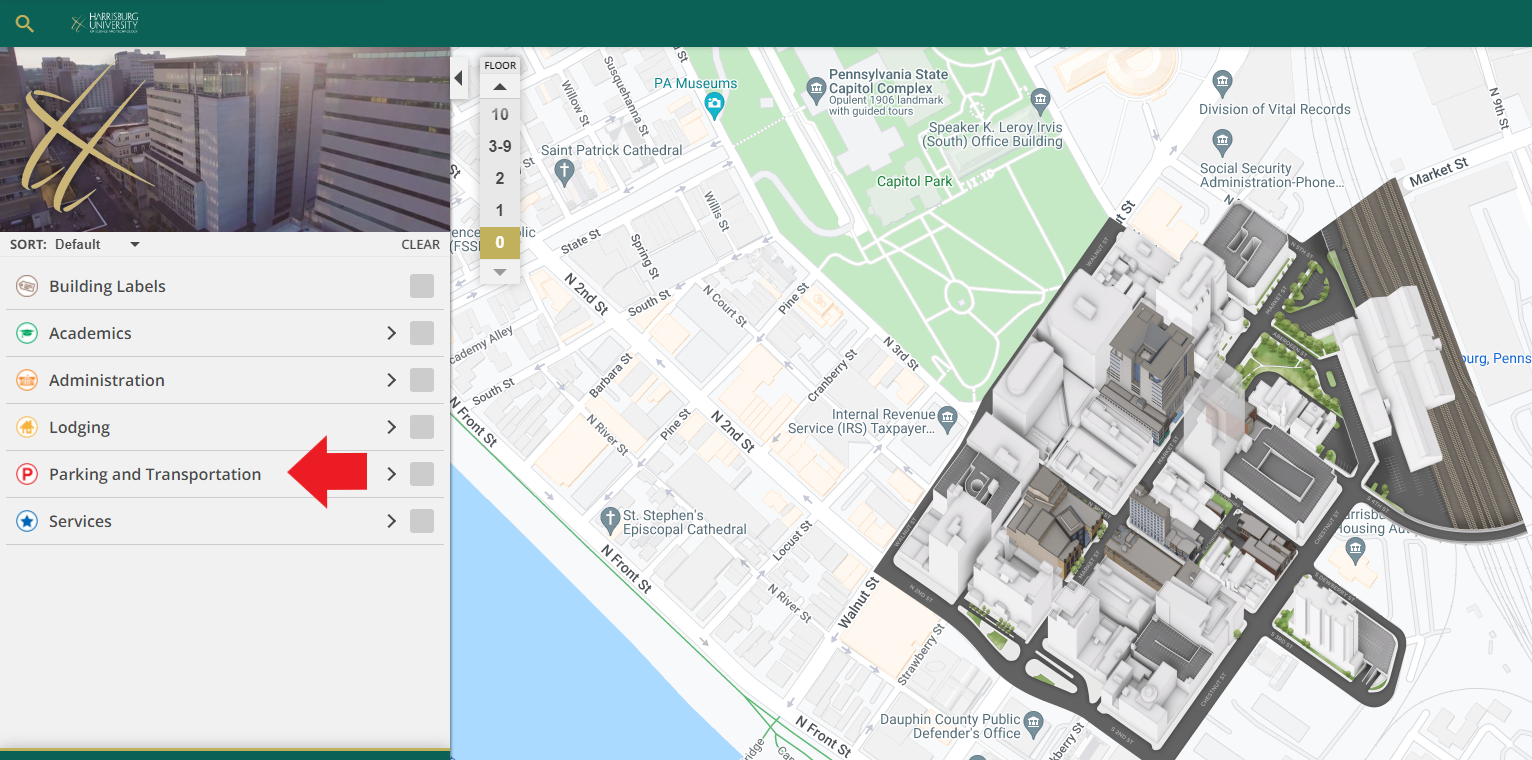Open the Lodging category label

(80, 427)
